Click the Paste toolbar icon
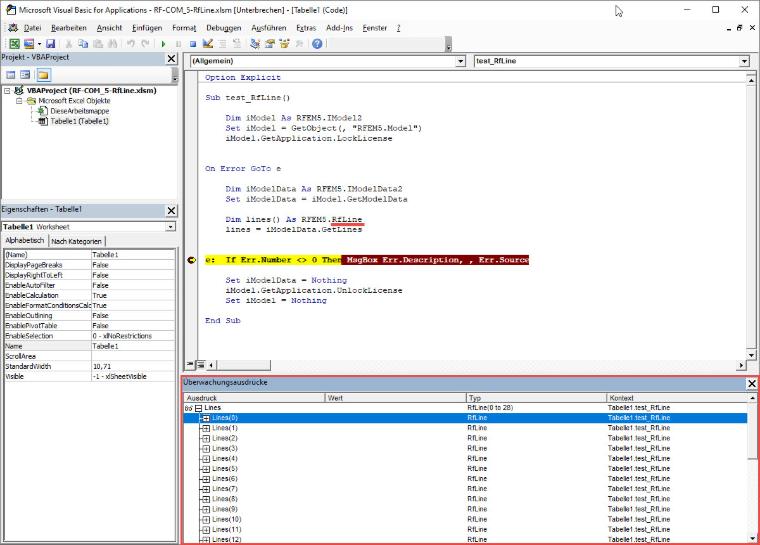The image size is (760, 545). (x=98, y=44)
